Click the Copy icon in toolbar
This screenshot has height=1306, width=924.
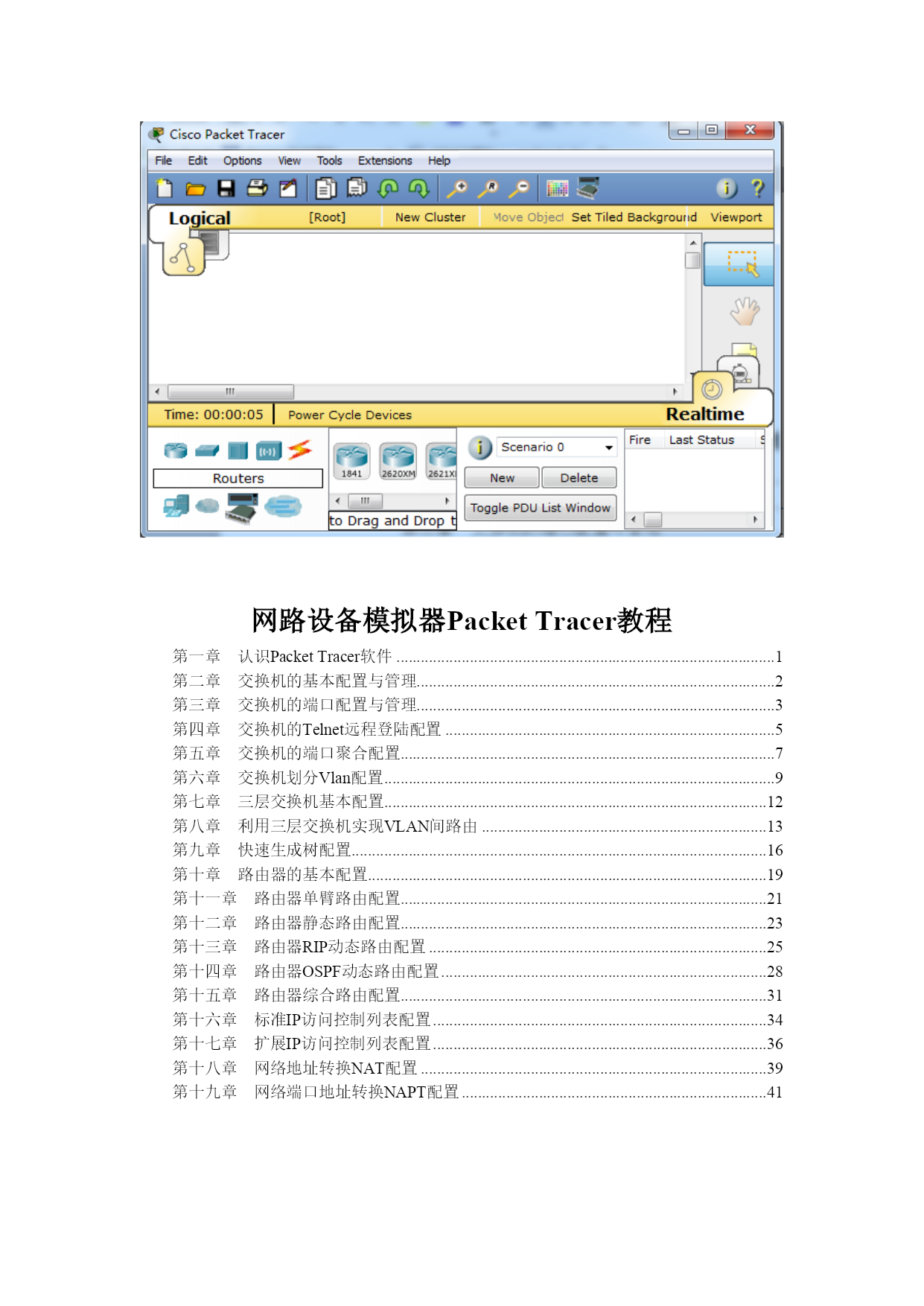pyautogui.click(x=325, y=188)
